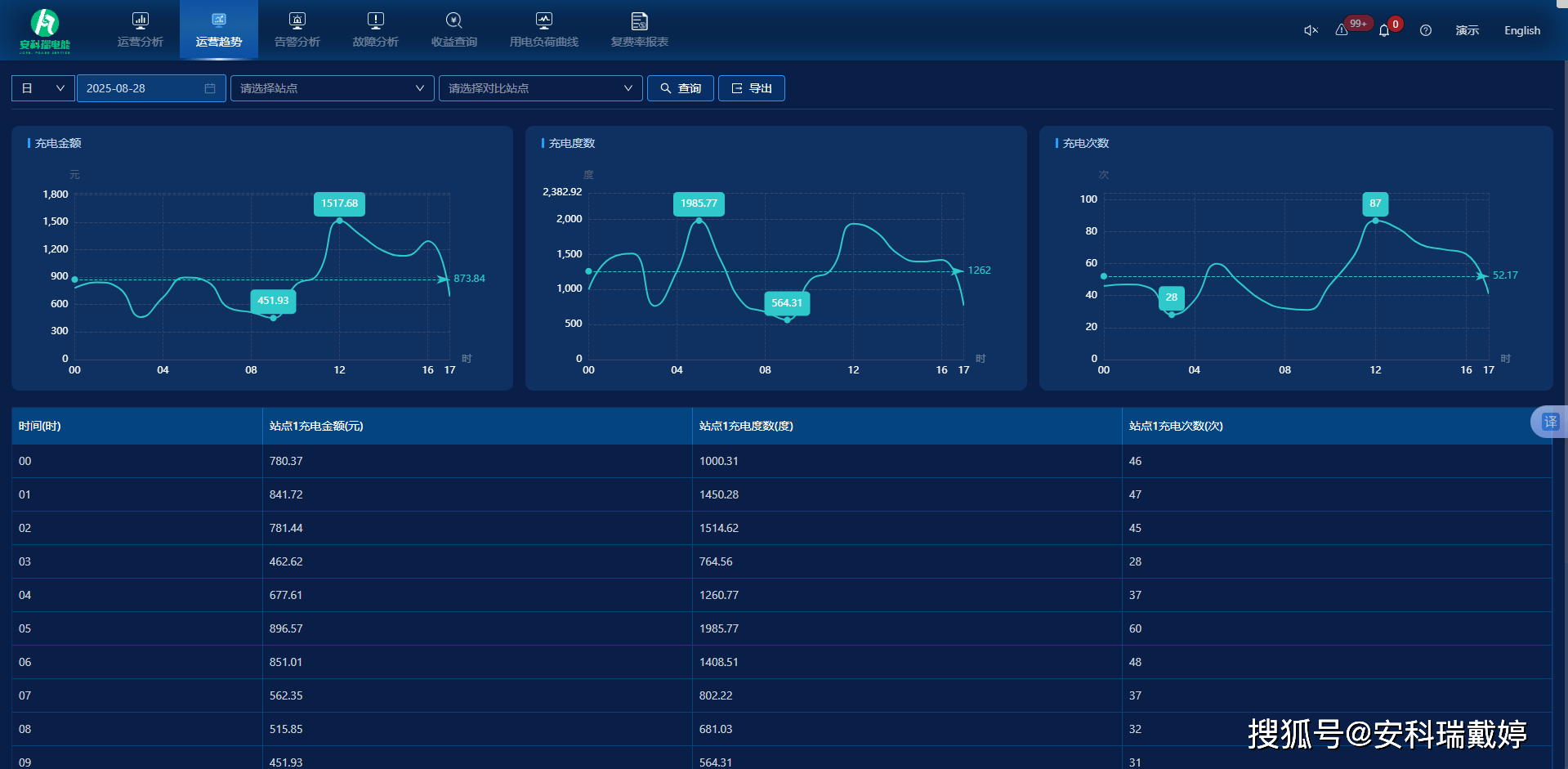Open the 运营分析 tab
The height and width of the screenshot is (769, 1568).
[141, 30]
